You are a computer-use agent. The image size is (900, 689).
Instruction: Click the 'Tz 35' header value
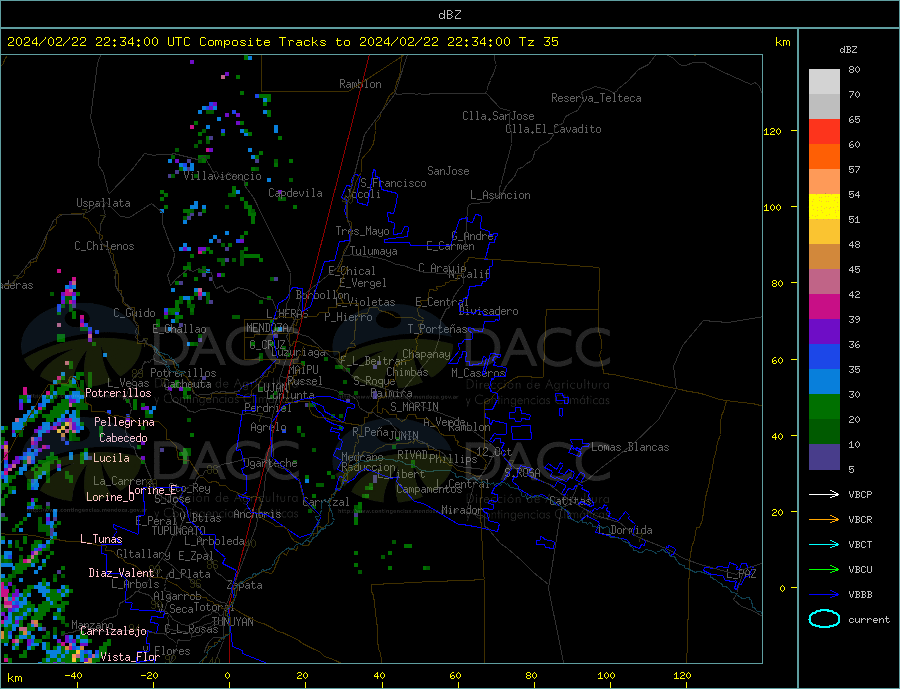point(539,42)
